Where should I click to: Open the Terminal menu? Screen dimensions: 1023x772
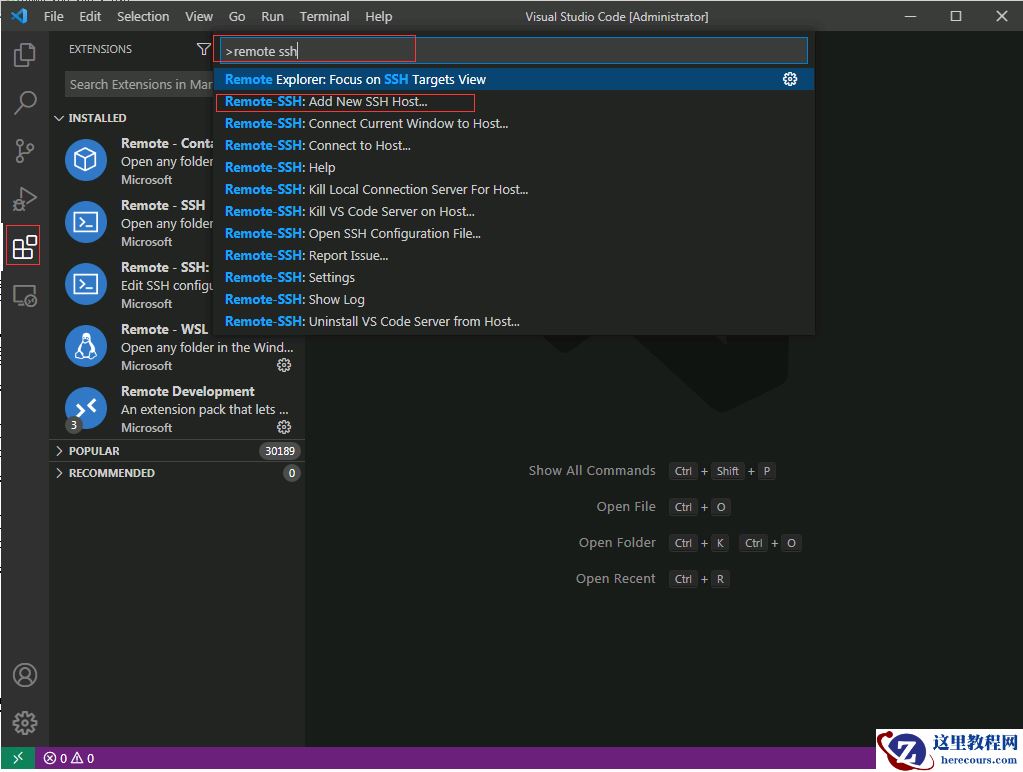324,16
